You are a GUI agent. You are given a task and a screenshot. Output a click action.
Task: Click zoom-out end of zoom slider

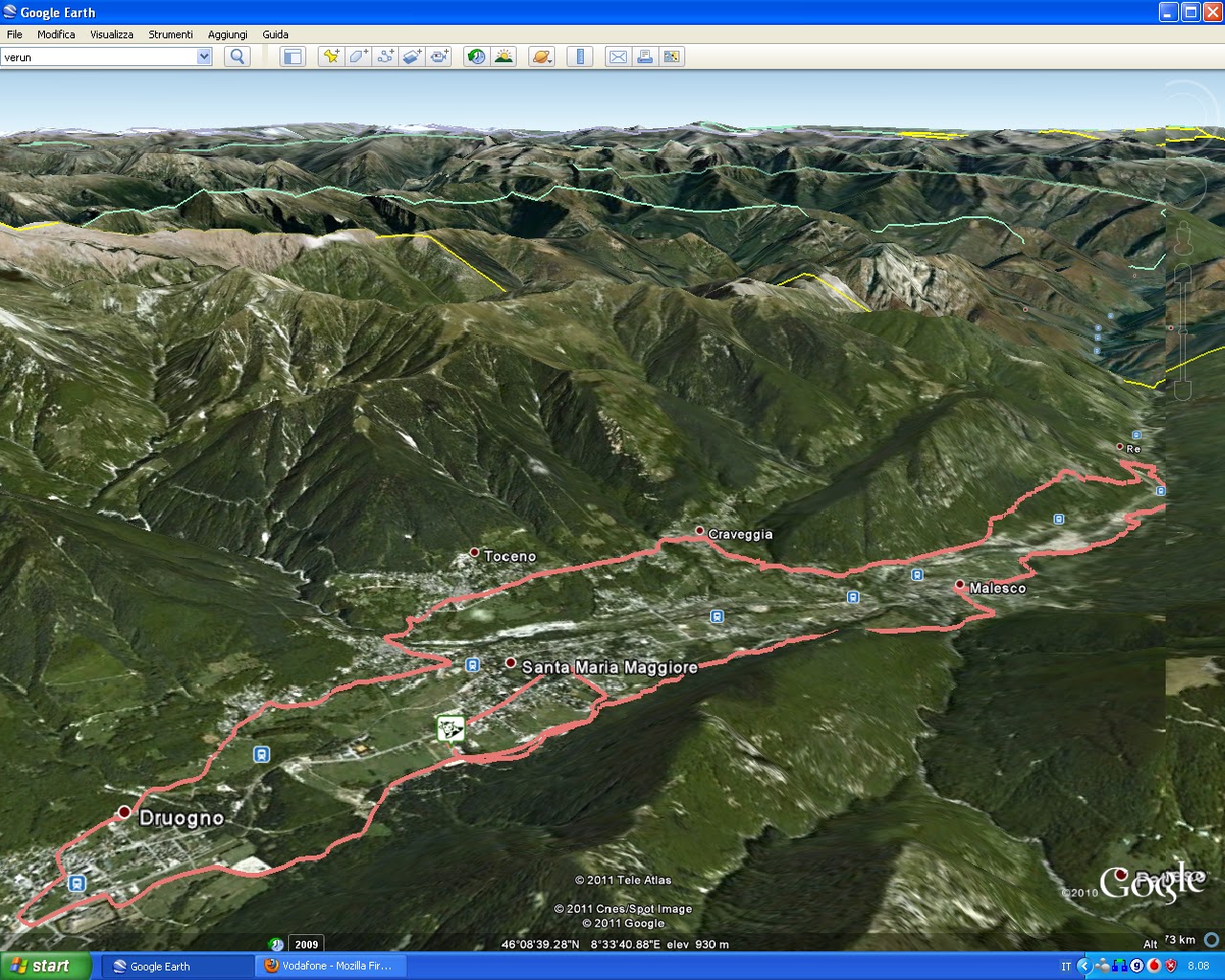click(1182, 391)
